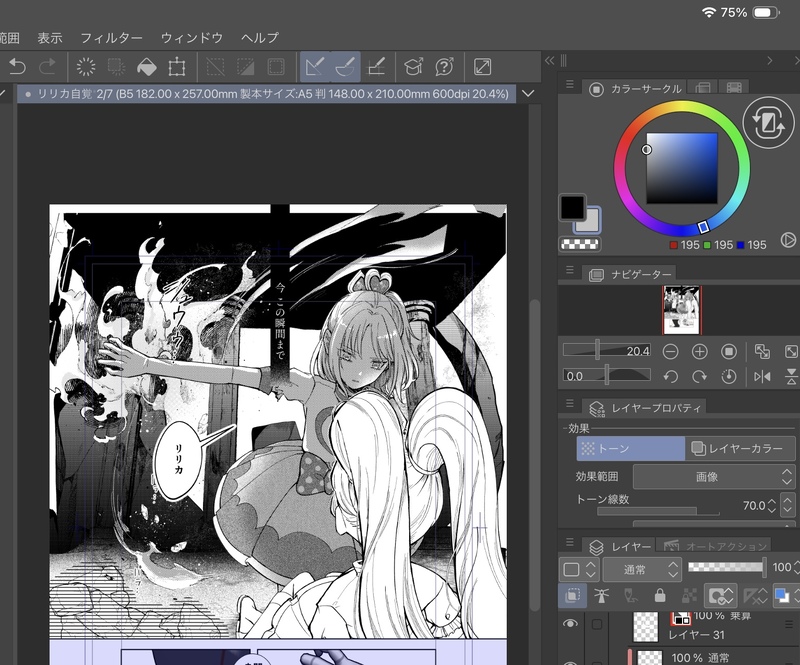The height and width of the screenshot is (665, 800).
Task: Click the fit to navigator icon
Action: pos(762,352)
